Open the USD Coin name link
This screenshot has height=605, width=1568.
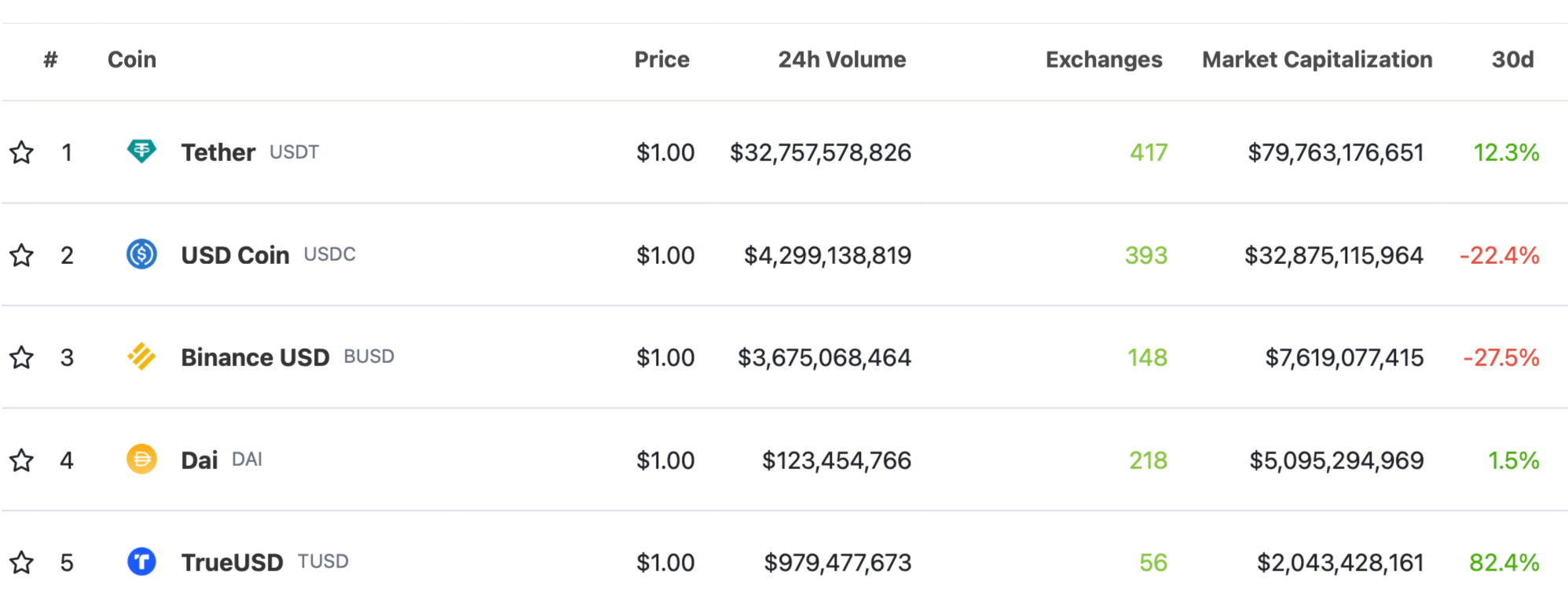(x=235, y=255)
